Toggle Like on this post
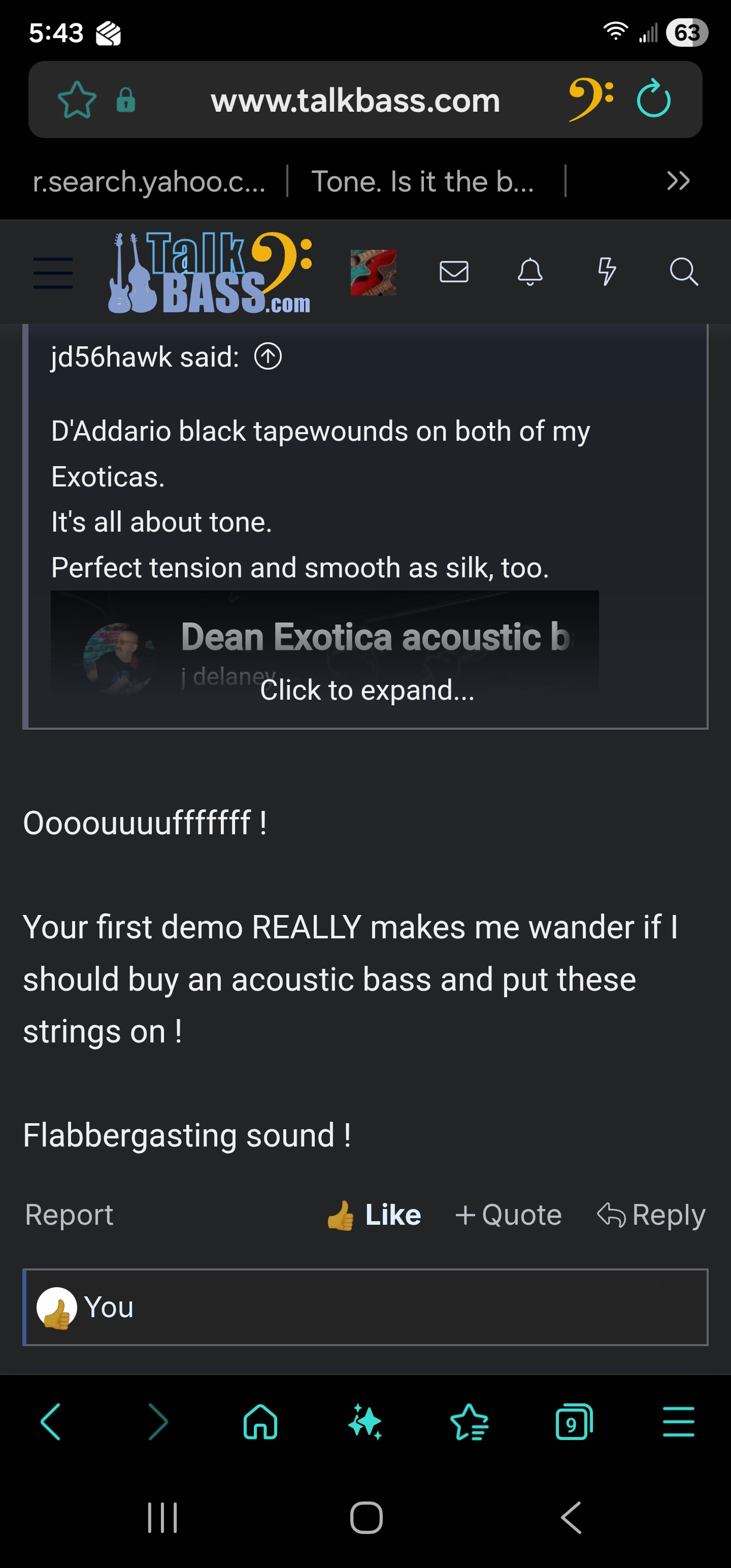 (373, 1215)
